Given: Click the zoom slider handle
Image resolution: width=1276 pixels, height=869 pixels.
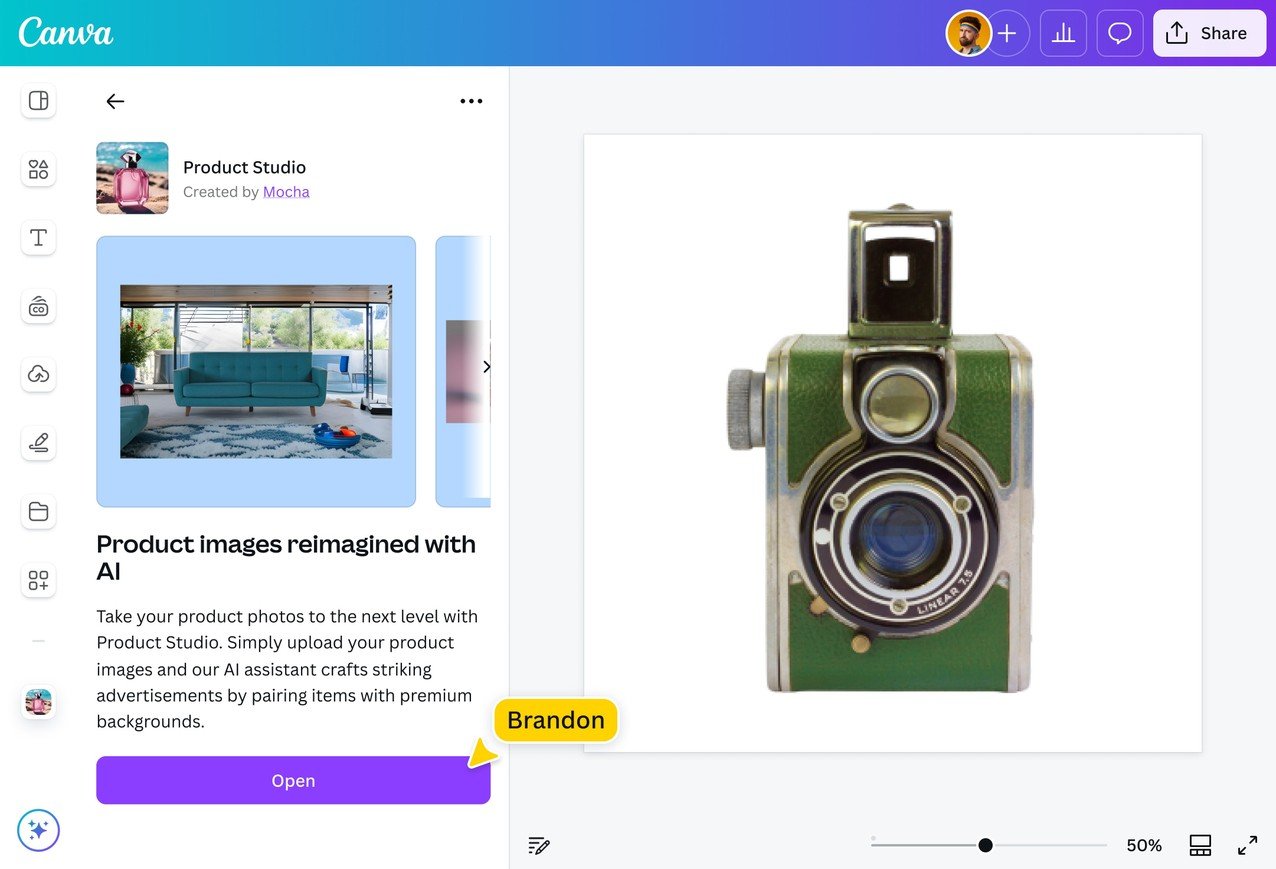Looking at the screenshot, I should click(985, 845).
